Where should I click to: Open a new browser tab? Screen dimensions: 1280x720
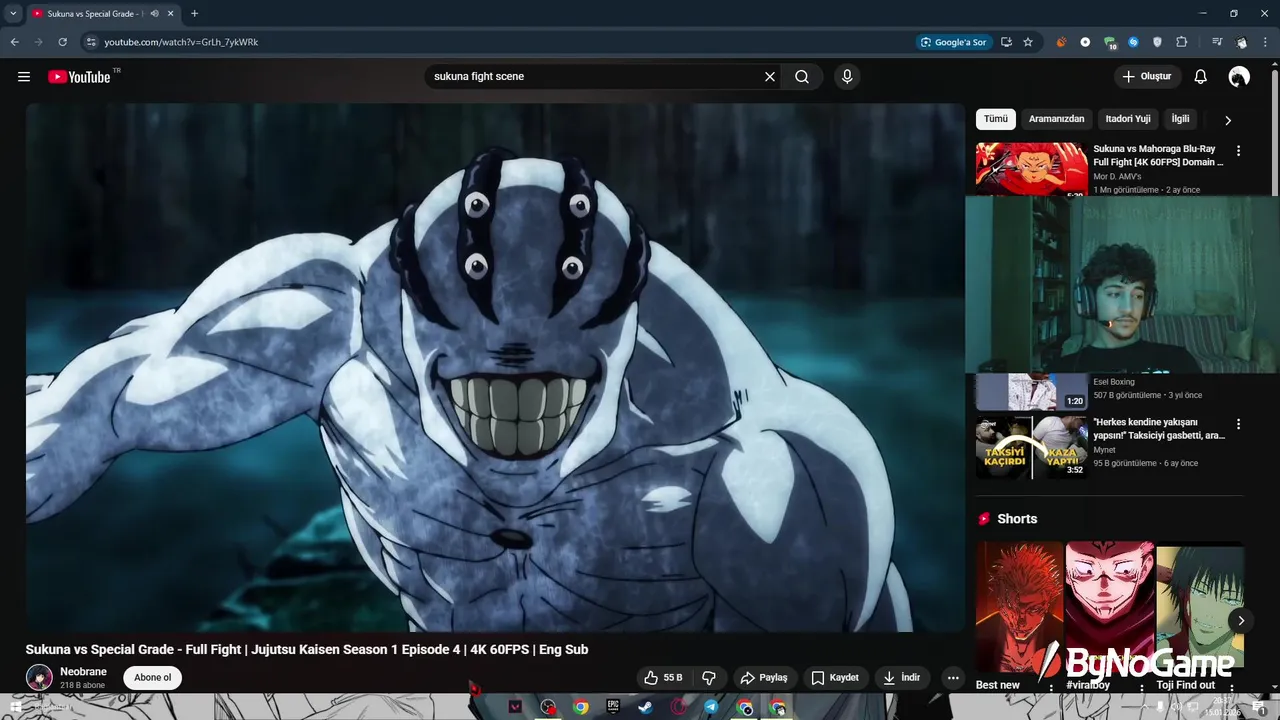(x=194, y=14)
